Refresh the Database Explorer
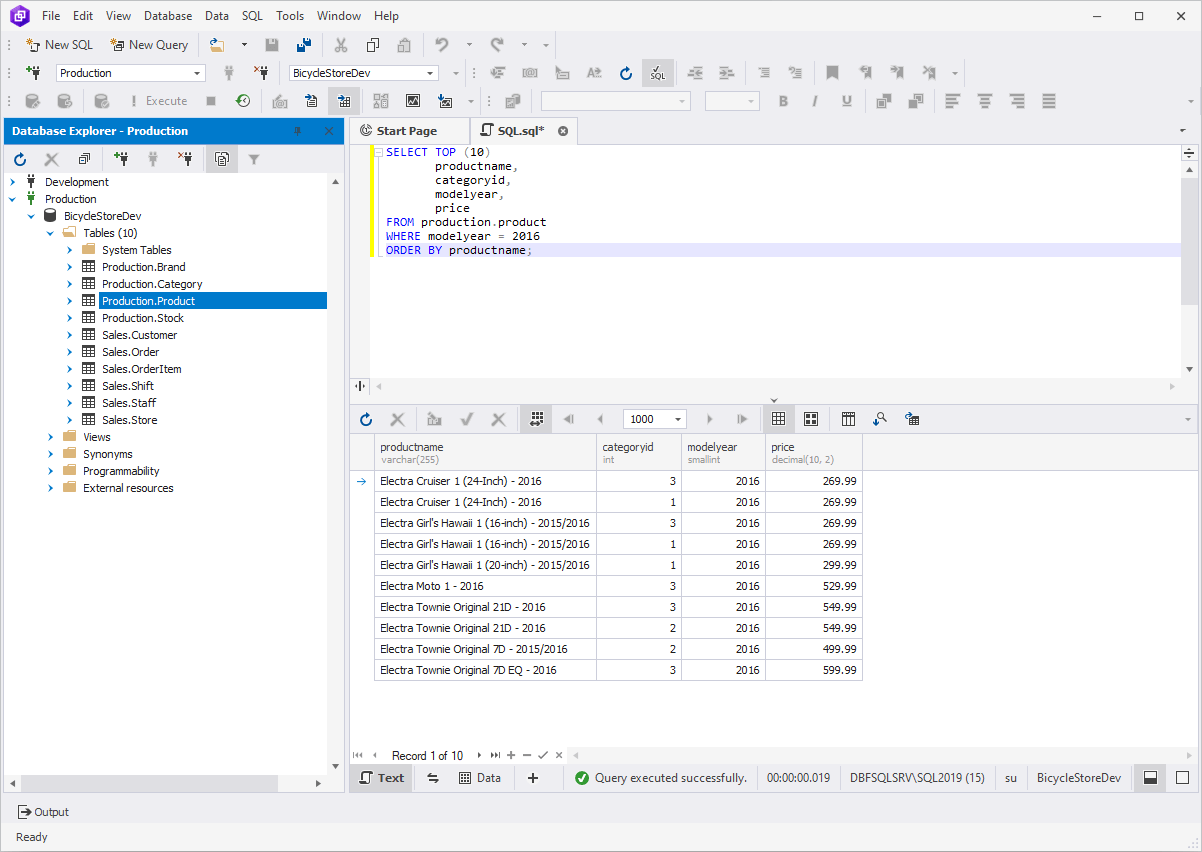 coord(20,158)
